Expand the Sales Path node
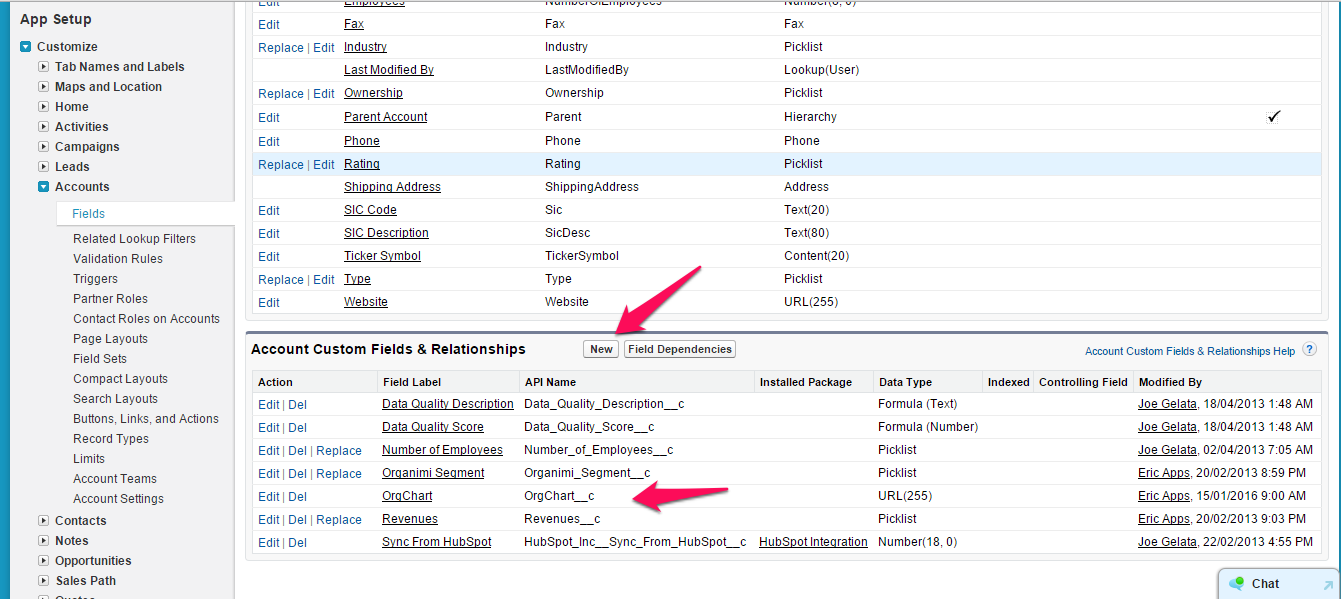 tap(44, 581)
